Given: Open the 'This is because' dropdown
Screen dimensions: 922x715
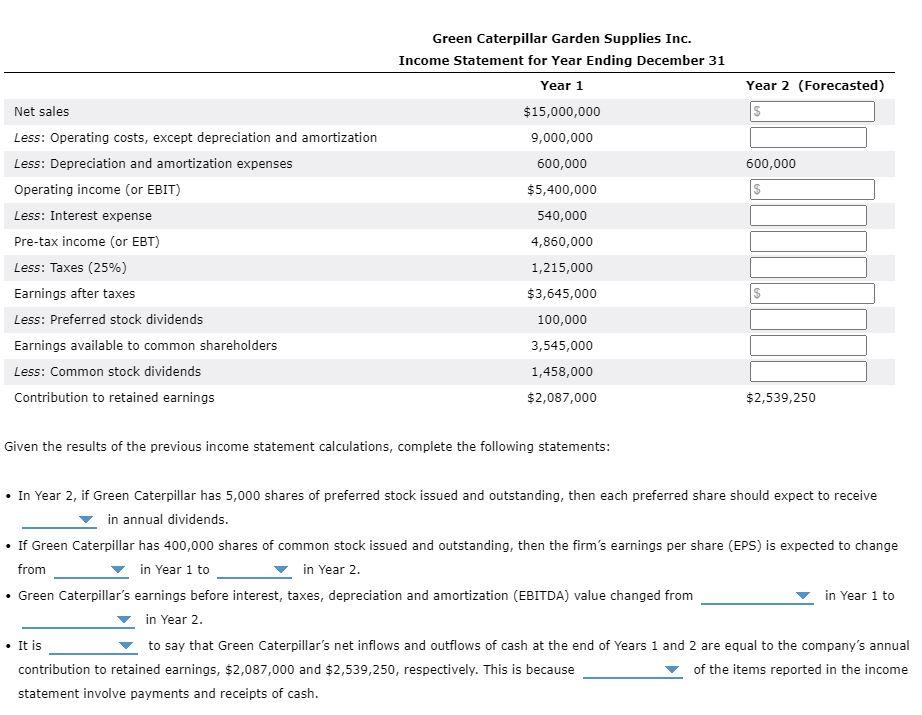Looking at the screenshot, I should 635,670.
